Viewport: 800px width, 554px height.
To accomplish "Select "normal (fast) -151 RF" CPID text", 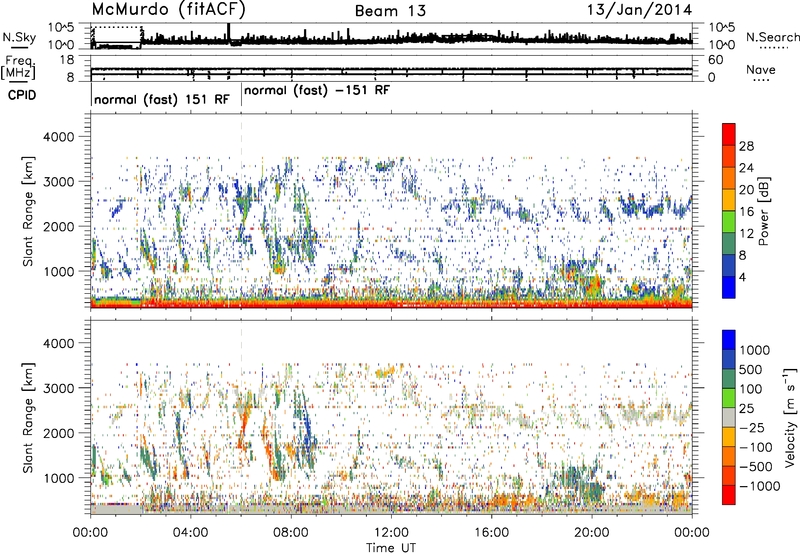I will point(317,91).
